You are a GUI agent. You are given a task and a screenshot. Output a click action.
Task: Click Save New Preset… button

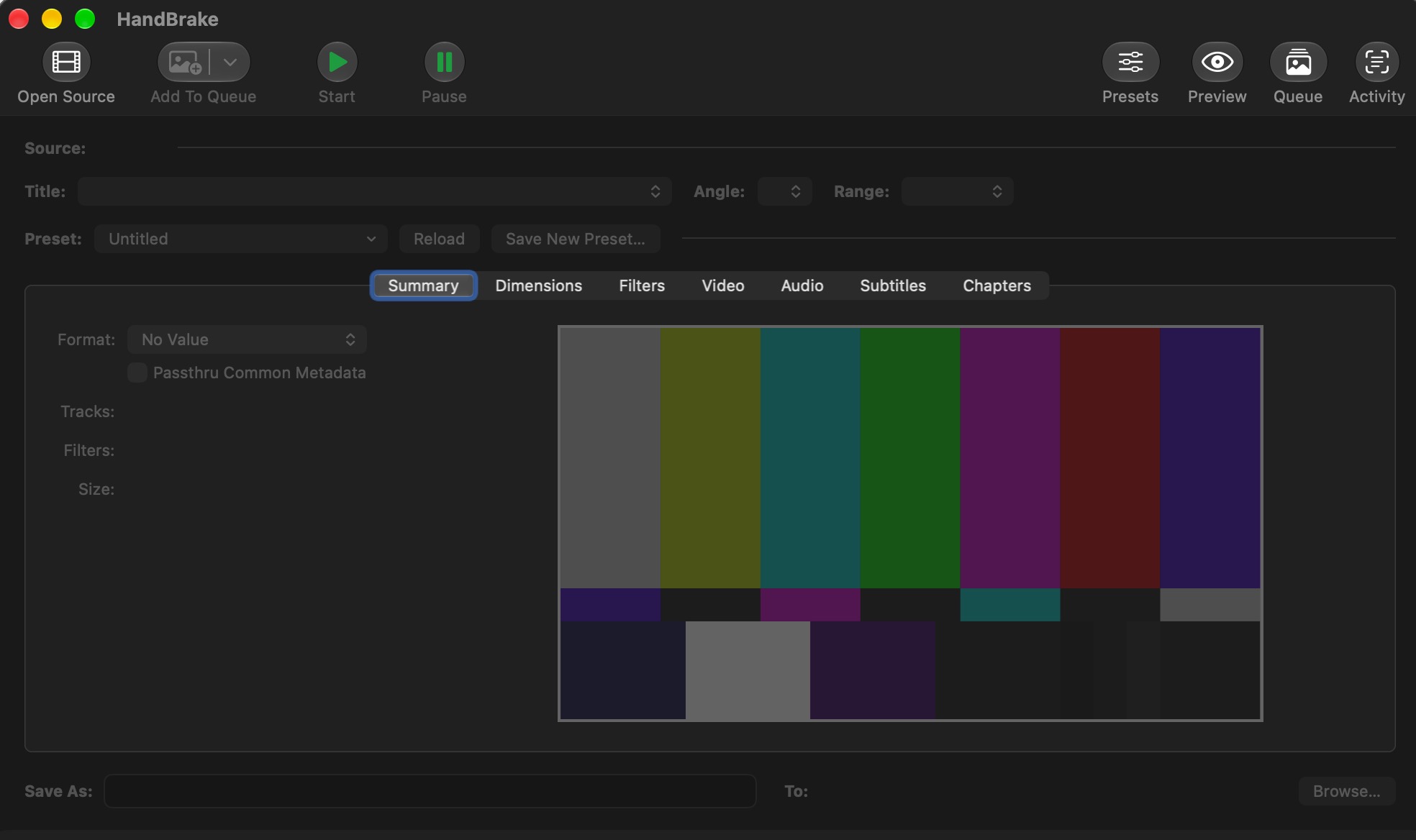pos(576,239)
